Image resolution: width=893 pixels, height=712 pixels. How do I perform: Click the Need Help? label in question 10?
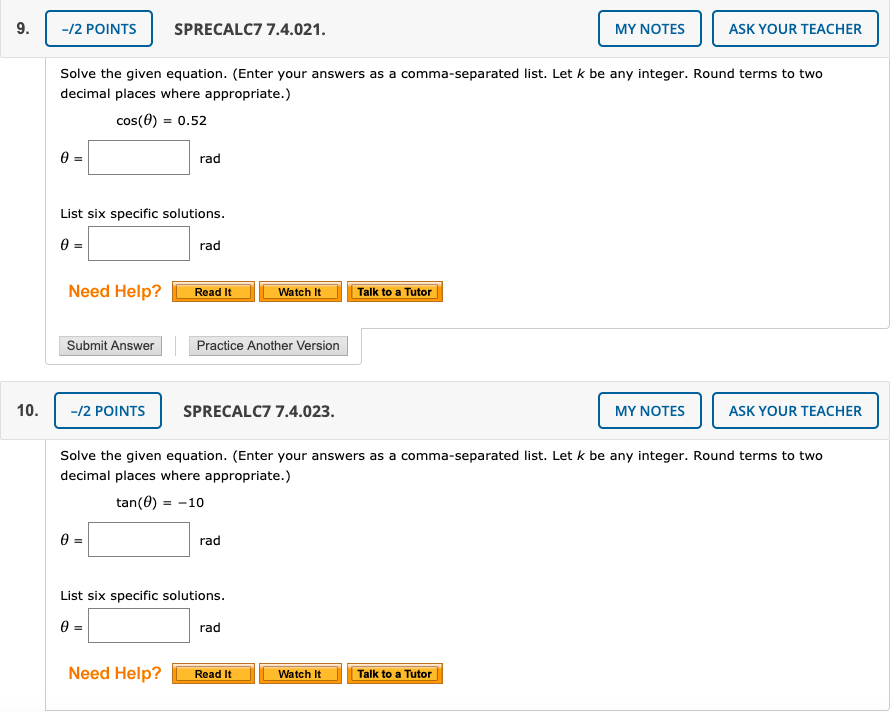tap(115, 673)
